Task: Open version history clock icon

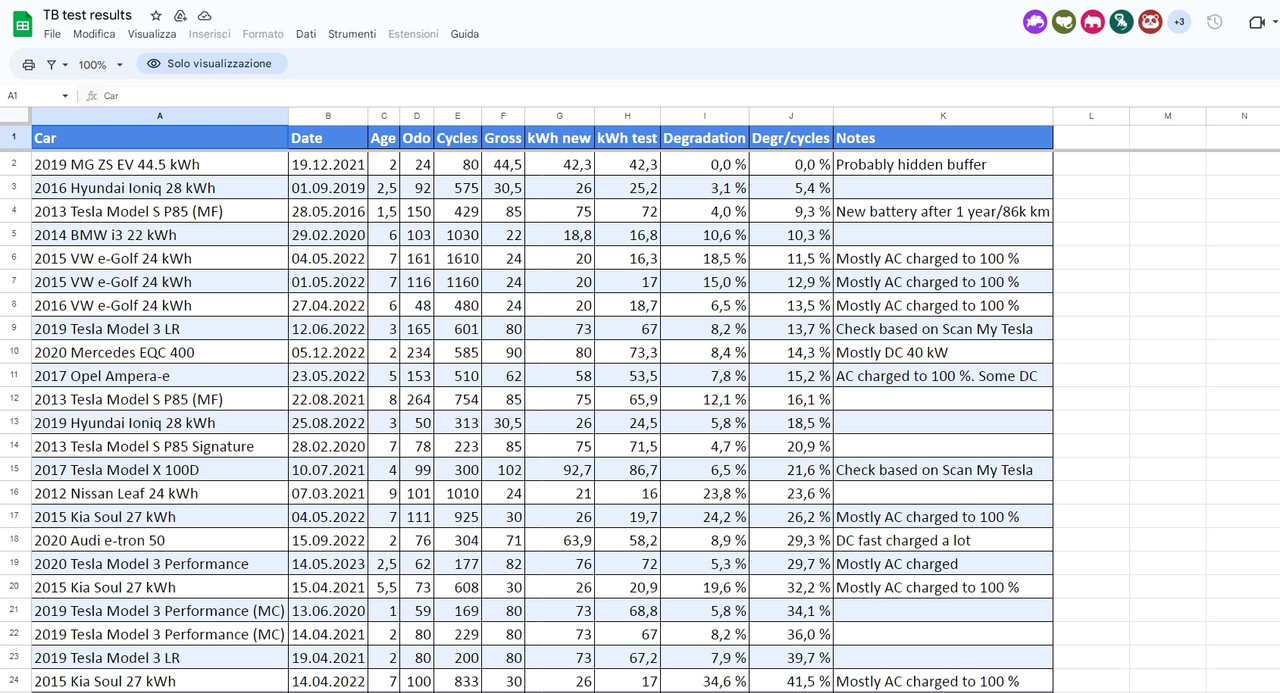Action: pos(1215,21)
